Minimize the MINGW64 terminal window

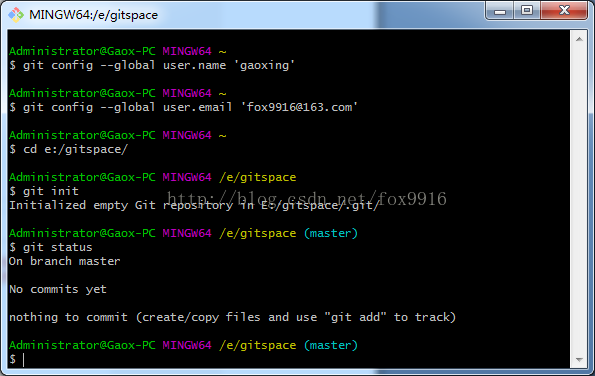tap(500, 11)
